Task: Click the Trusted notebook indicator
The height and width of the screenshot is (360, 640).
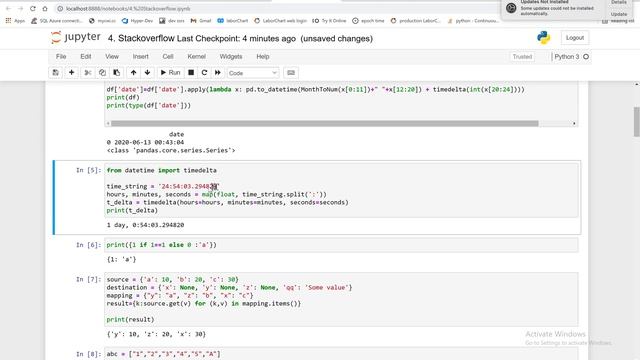Action: click(x=522, y=57)
